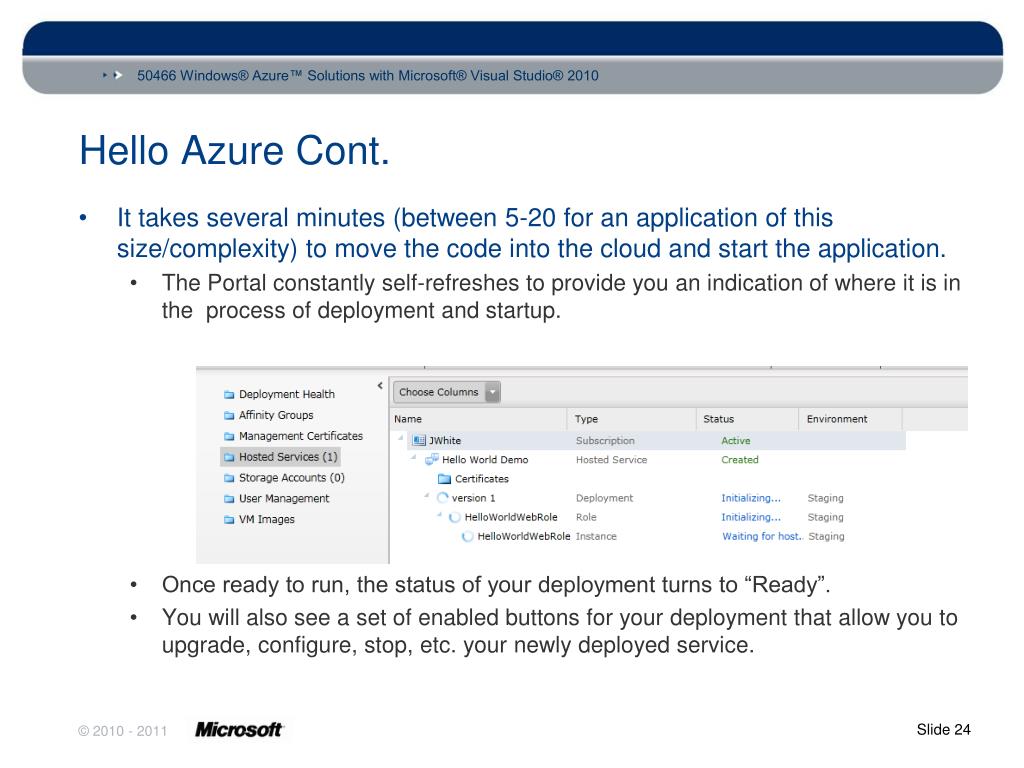Click the arrow bullet icon in header bar

click(113, 75)
